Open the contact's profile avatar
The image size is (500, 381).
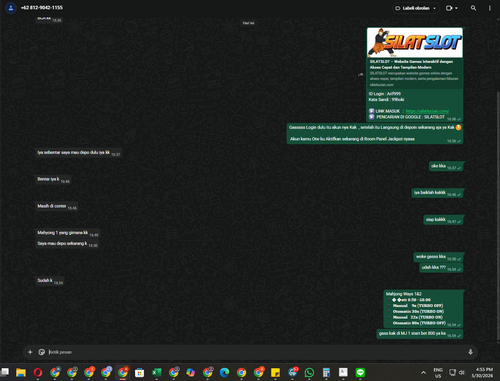pyautogui.click(x=11, y=8)
